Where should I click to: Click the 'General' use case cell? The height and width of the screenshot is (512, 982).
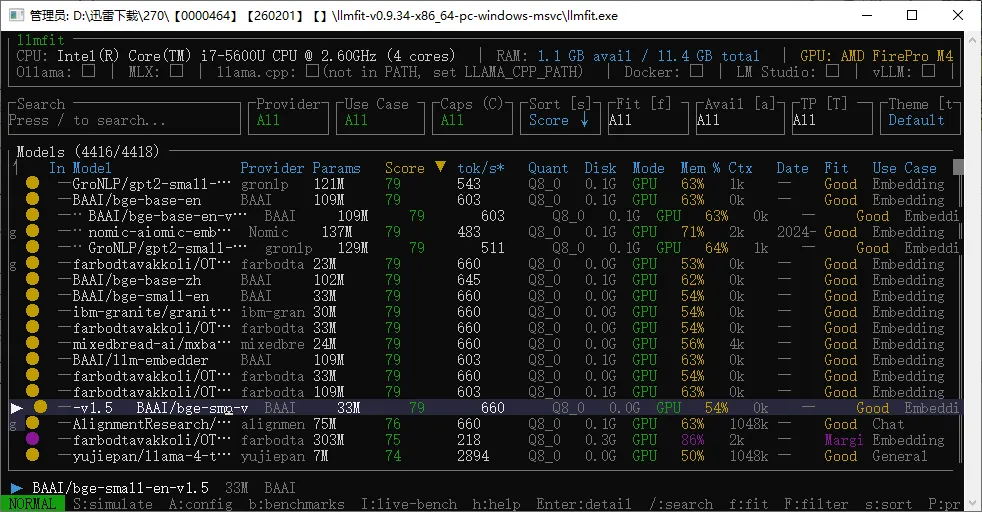pyautogui.click(x=900, y=456)
